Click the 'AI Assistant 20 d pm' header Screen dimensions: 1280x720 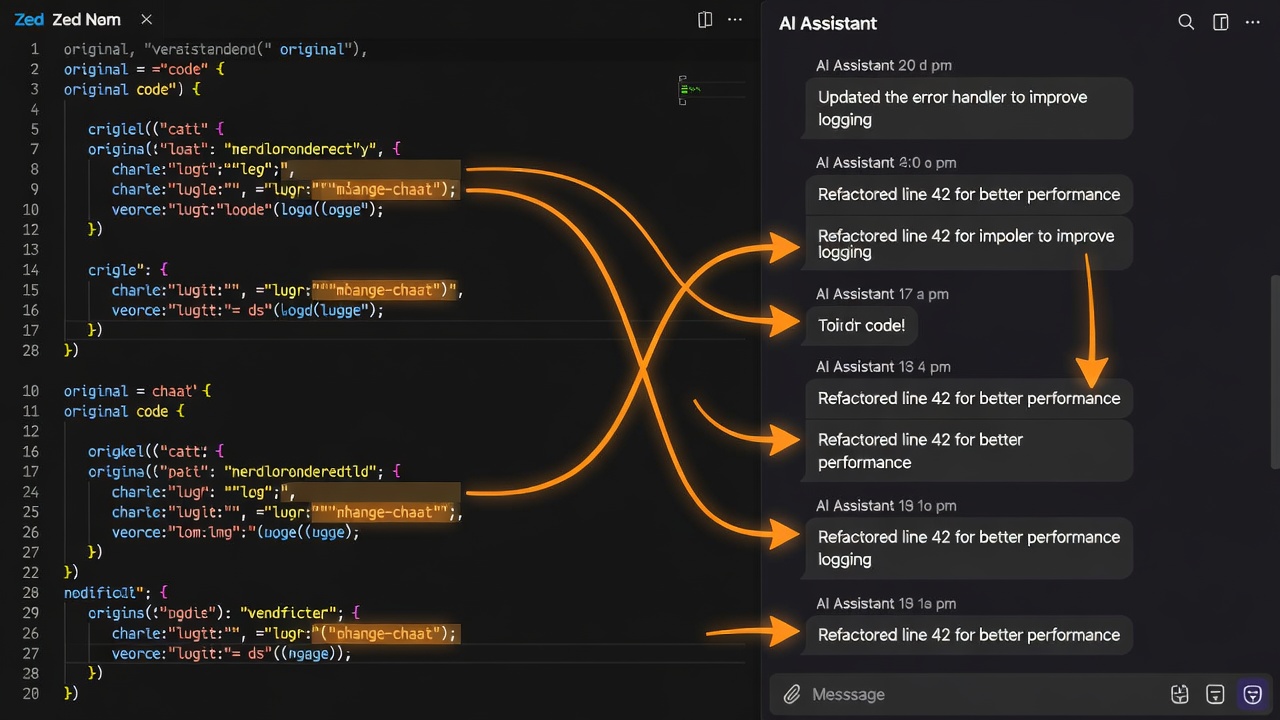[883, 65]
